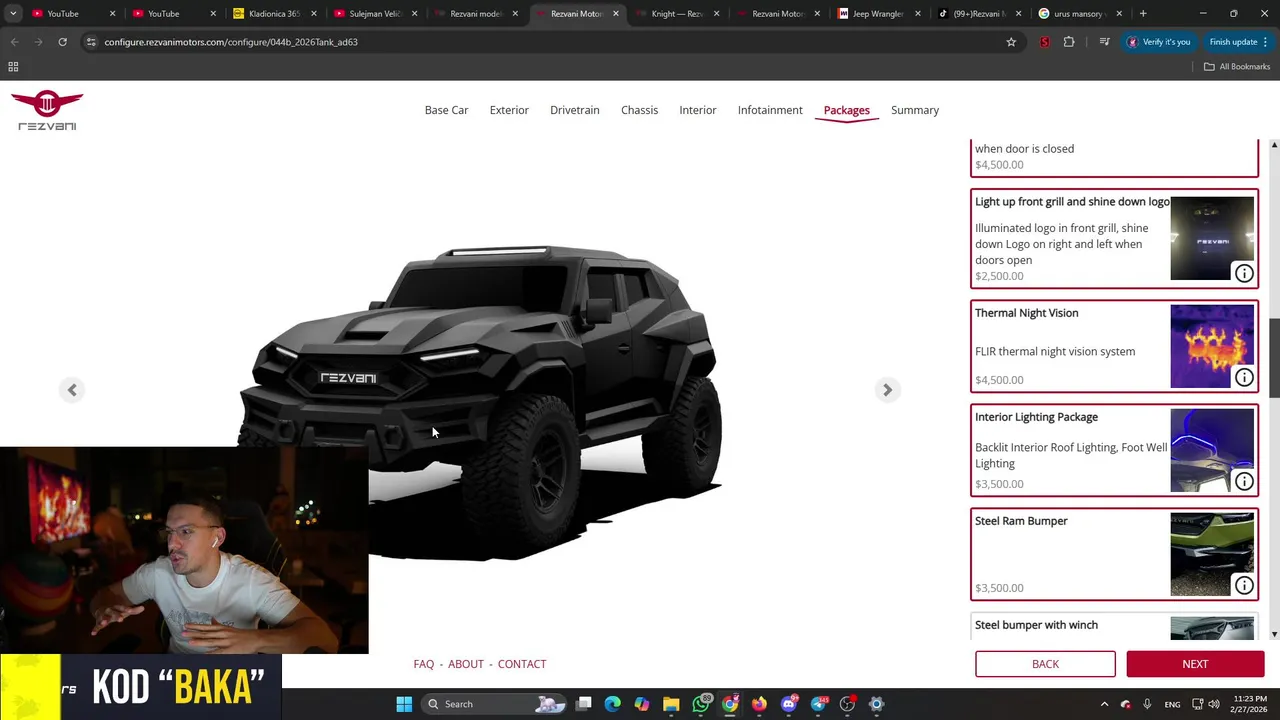The width and height of the screenshot is (1280, 720).
Task: Click the Finish update button in Chrome
Action: 1239,42
